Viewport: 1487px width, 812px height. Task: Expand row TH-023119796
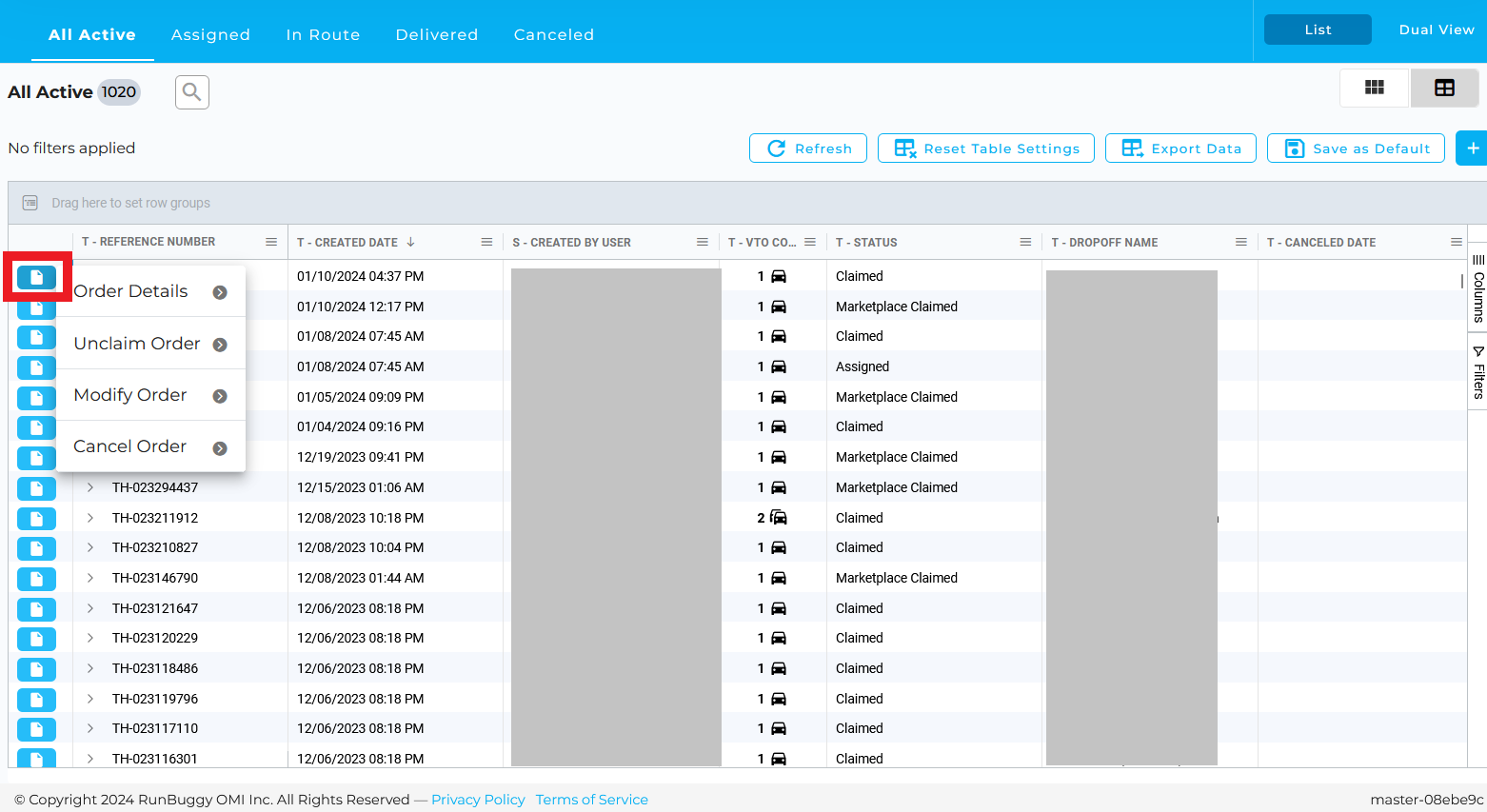click(90, 699)
